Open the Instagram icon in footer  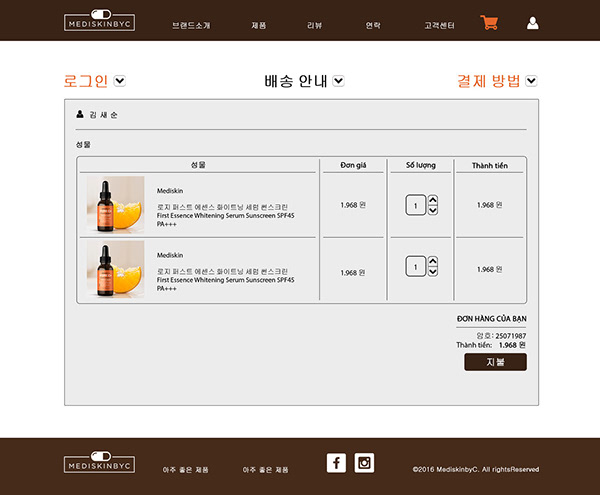pyautogui.click(x=364, y=462)
